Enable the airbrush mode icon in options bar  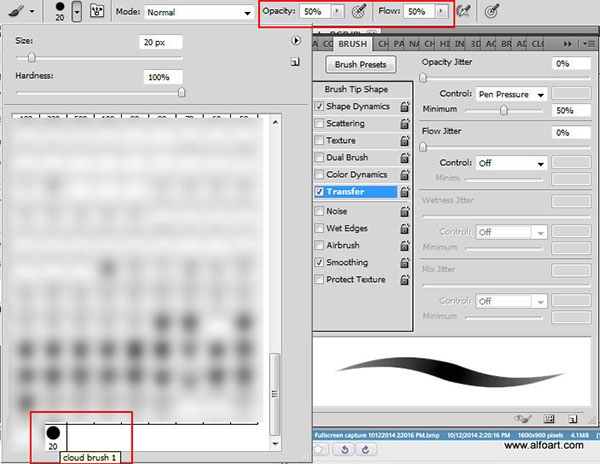coord(463,11)
